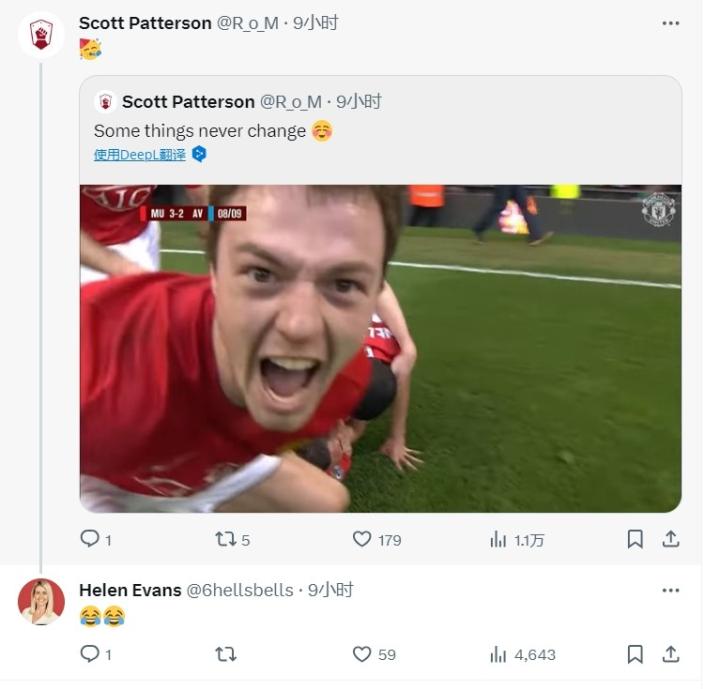Like Helen Evans's reply
The height and width of the screenshot is (689, 720).
point(362,654)
